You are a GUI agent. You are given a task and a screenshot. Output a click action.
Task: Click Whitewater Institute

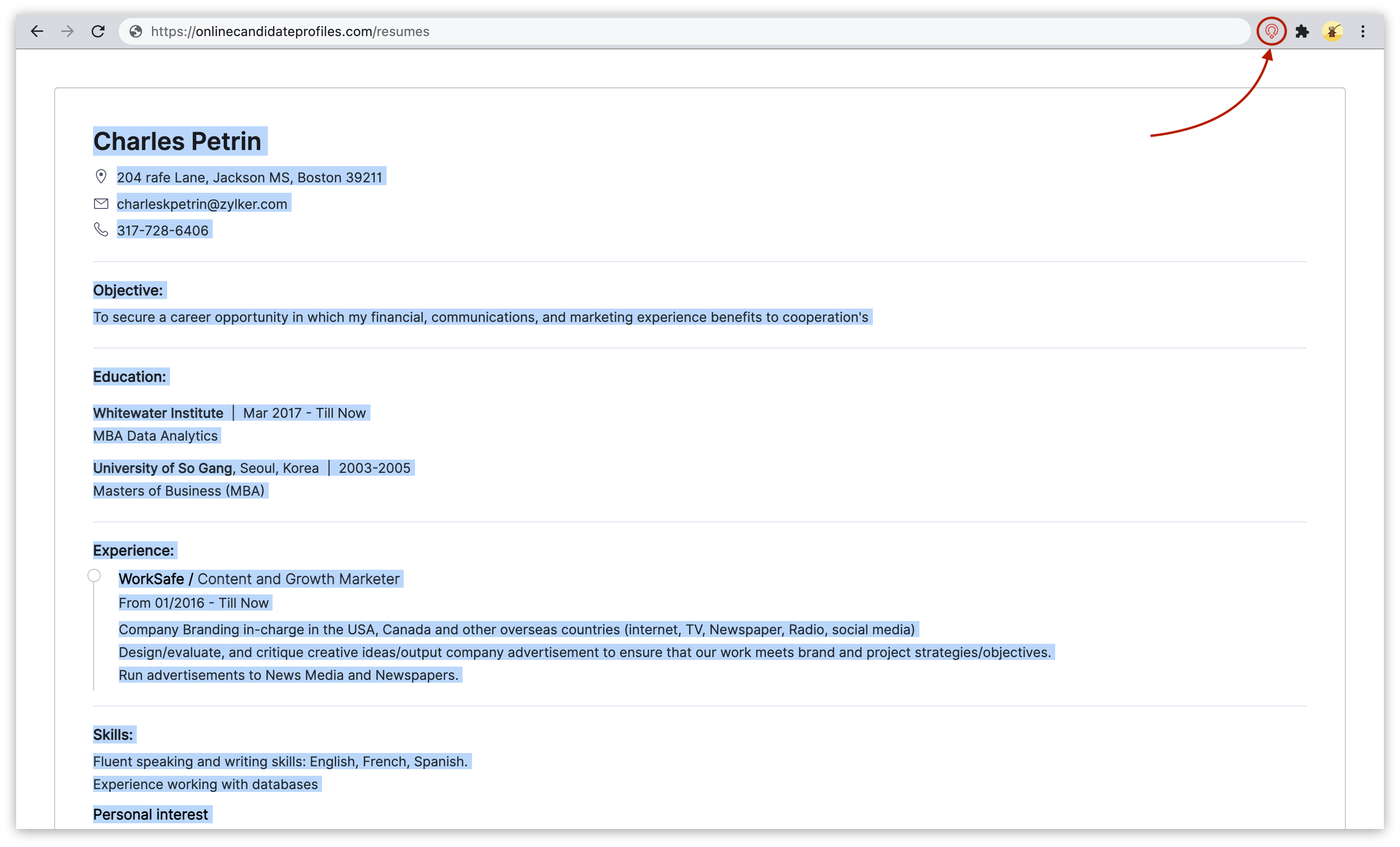(x=158, y=413)
